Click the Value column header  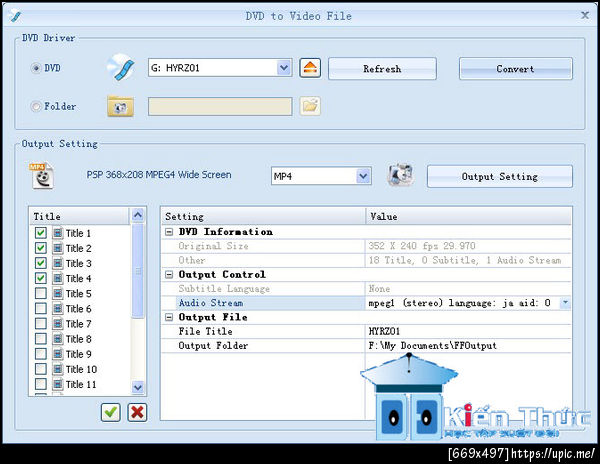[x=469, y=217]
